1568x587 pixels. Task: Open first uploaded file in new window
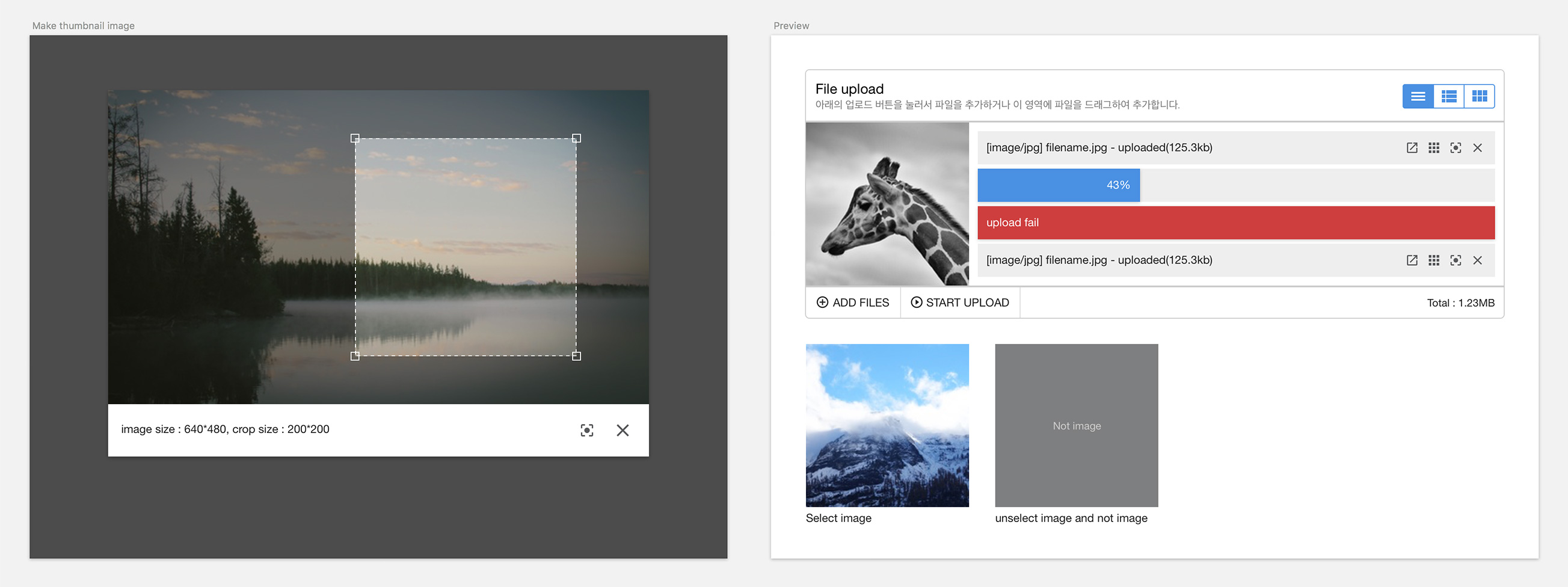point(1412,148)
